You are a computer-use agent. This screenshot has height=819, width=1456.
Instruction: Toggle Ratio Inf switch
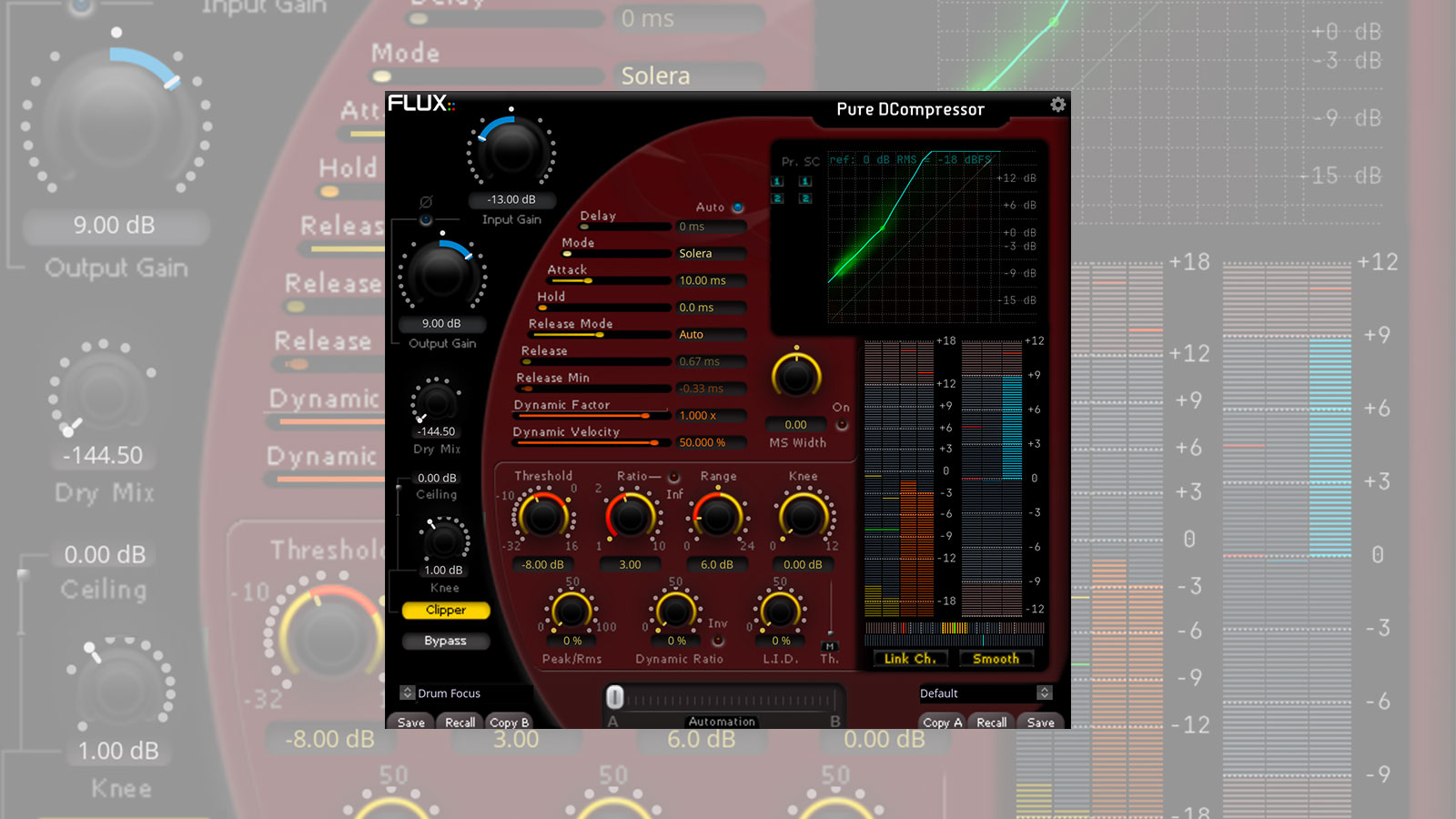click(x=673, y=477)
